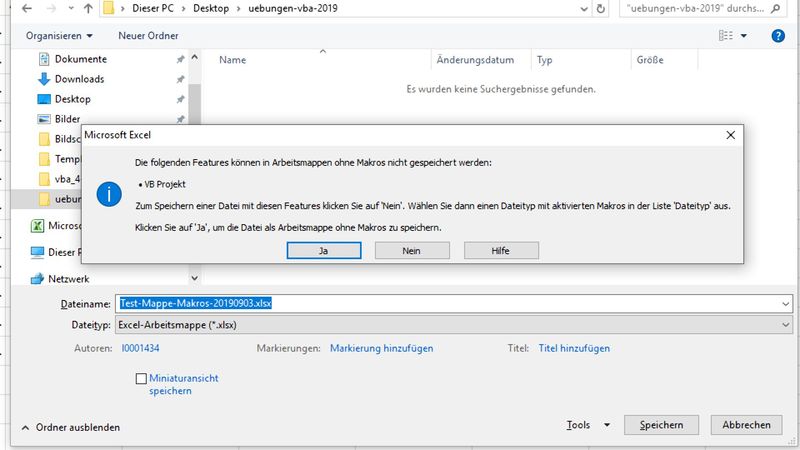Collapse folders with Ordner ausblenden

coord(71,428)
